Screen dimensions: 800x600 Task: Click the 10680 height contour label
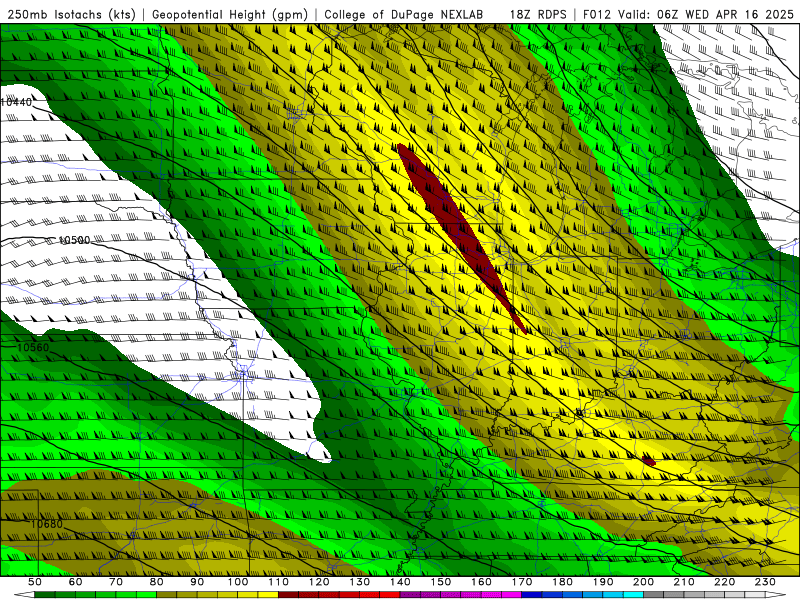point(46,524)
